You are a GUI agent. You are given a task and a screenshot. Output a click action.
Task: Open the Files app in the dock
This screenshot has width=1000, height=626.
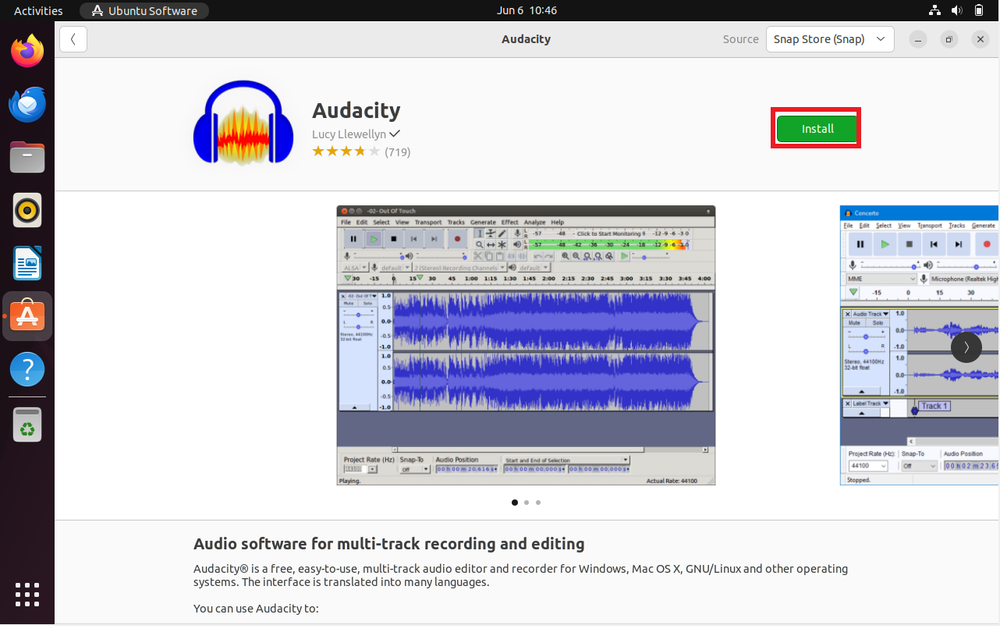[x=27, y=157]
